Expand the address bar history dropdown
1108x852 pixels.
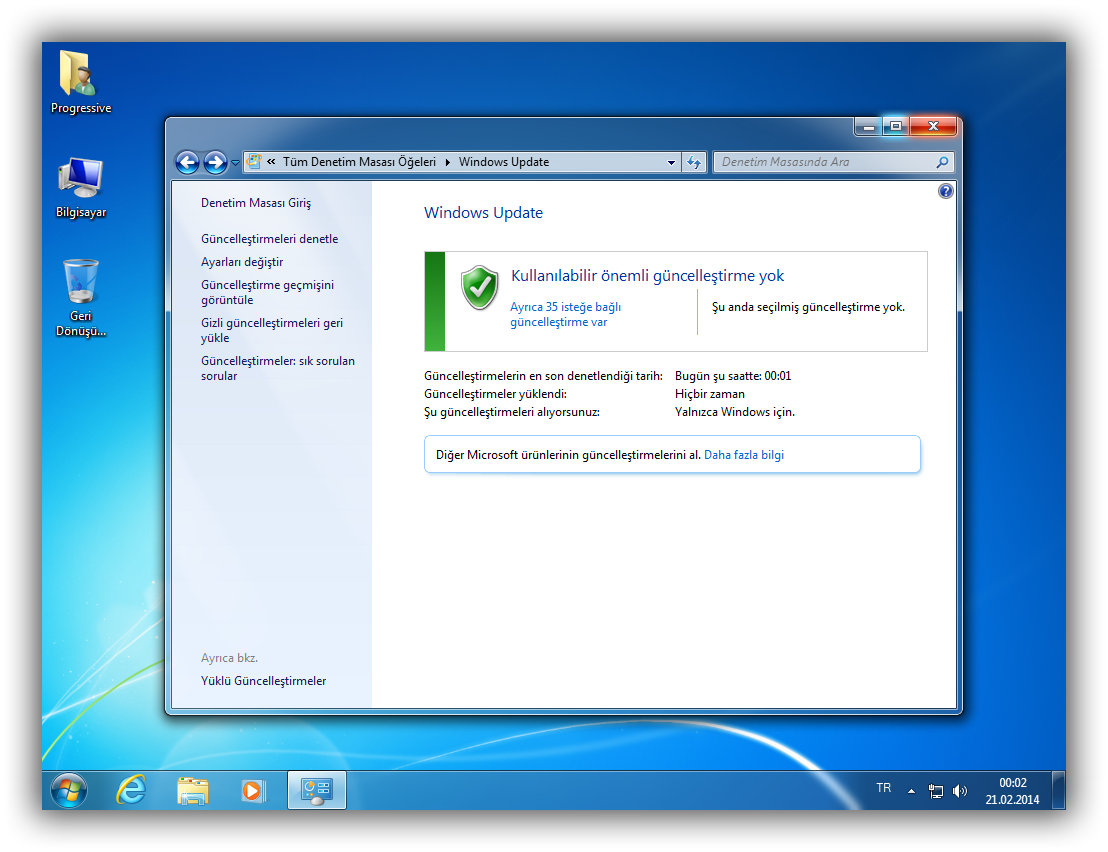pos(671,162)
